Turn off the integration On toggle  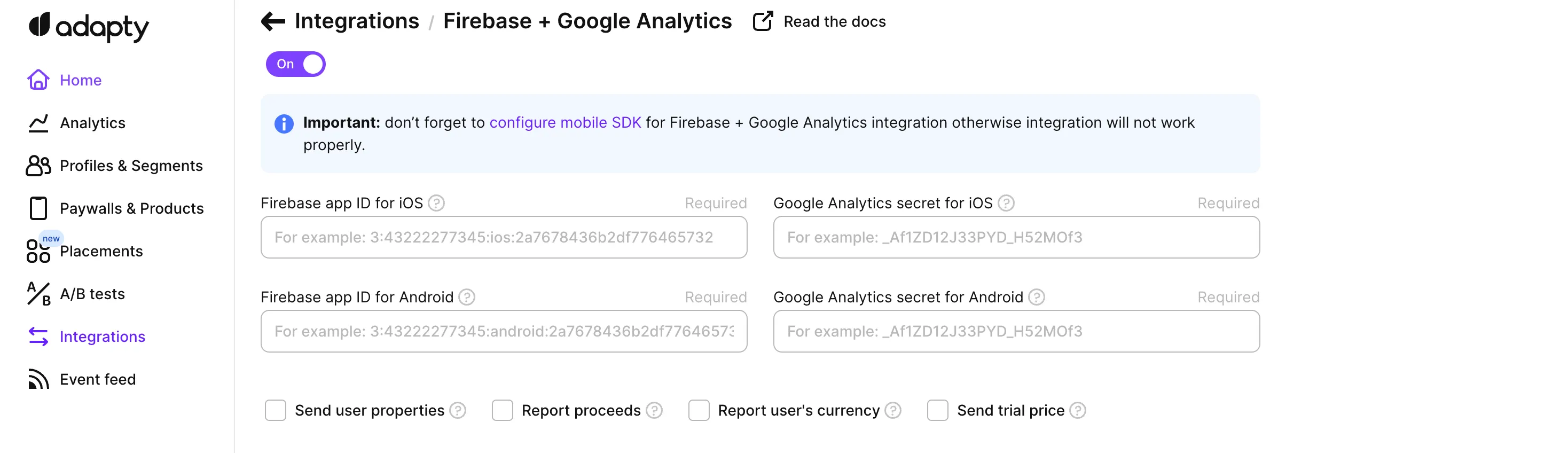296,64
